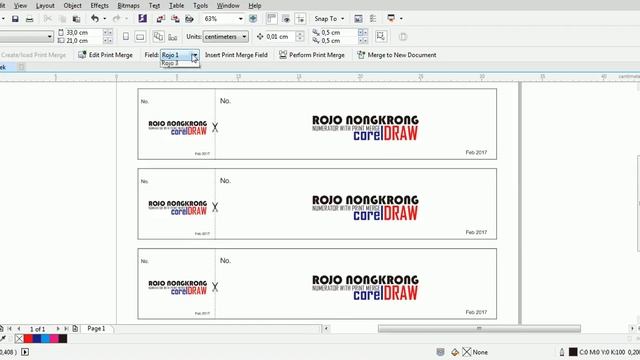Viewport: 640px width, 360px height.
Task: Click the Import icon
Action: point(160,19)
